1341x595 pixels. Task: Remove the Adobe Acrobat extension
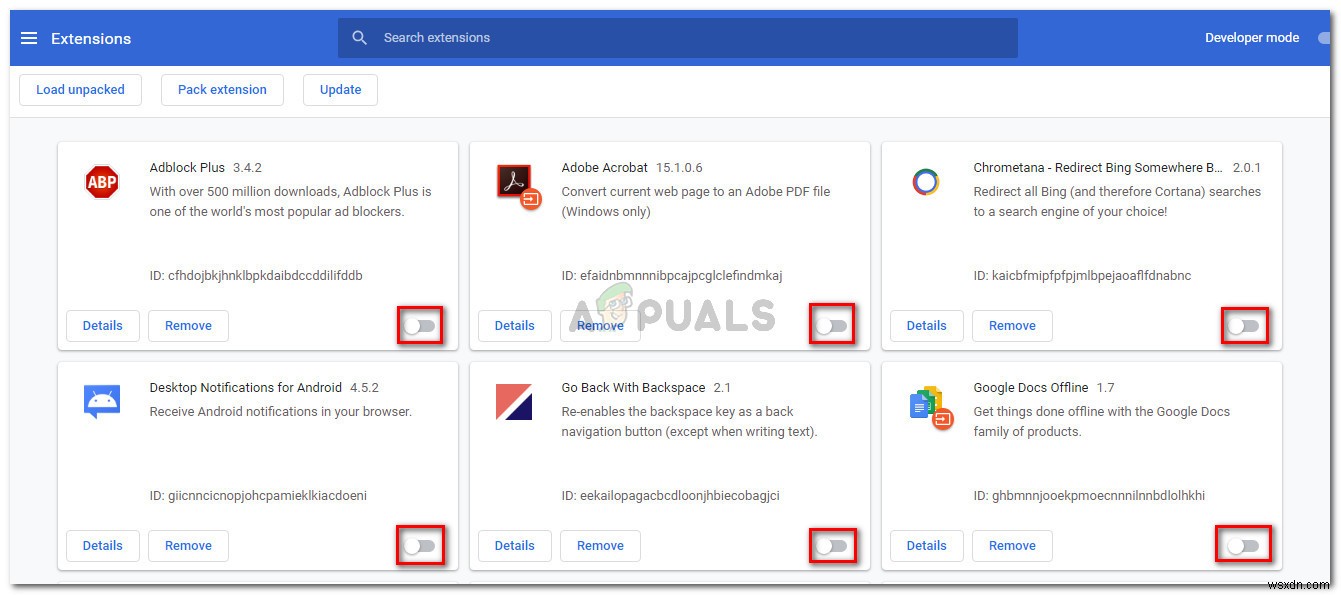(600, 325)
